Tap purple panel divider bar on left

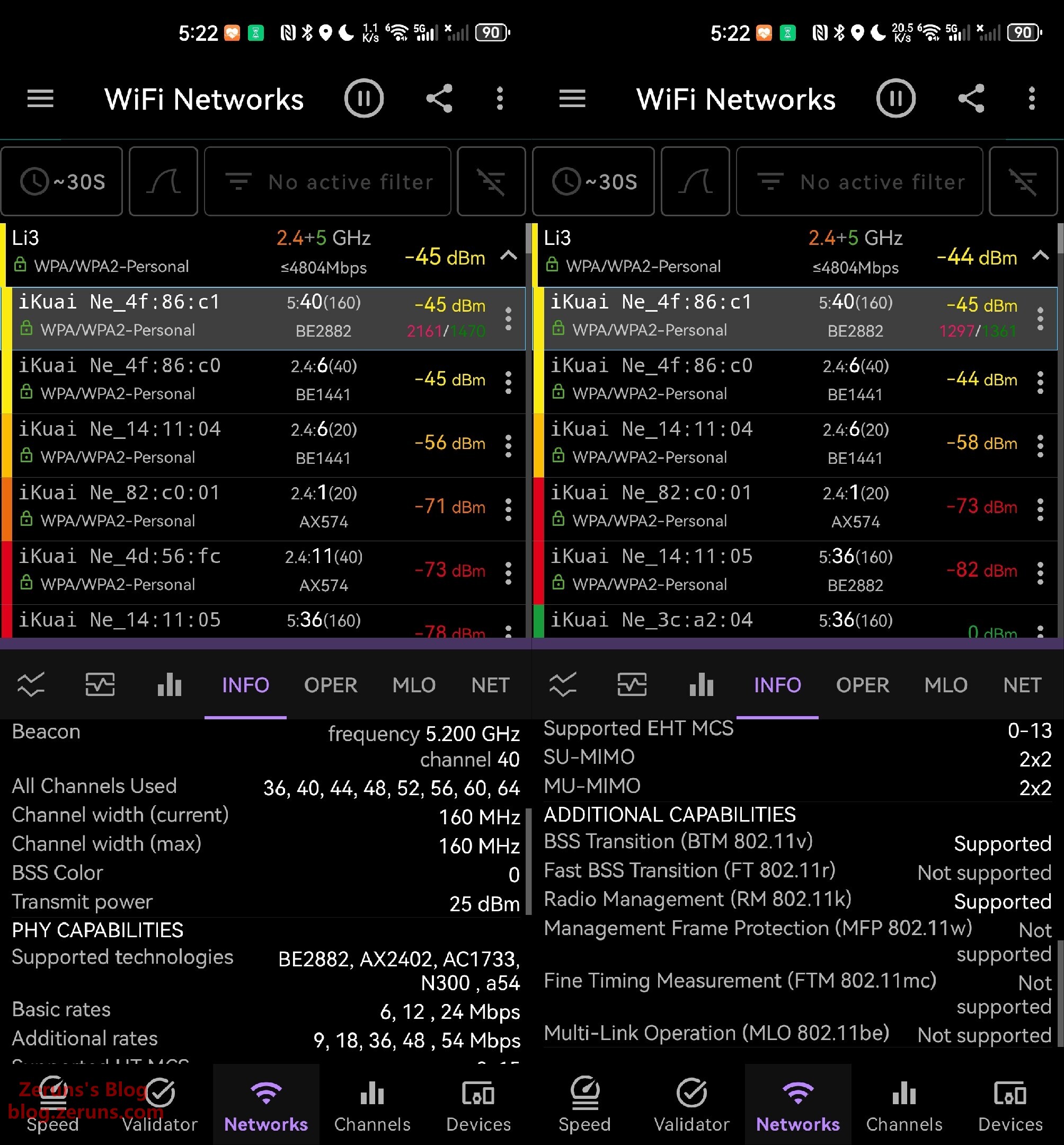pyautogui.click(x=265, y=644)
